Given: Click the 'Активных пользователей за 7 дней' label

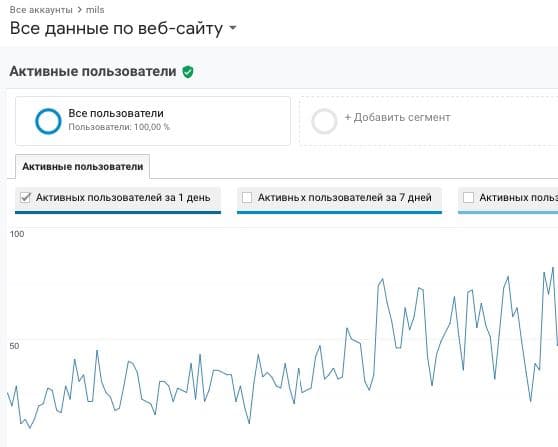Looking at the screenshot, I should tap(344, 197).
